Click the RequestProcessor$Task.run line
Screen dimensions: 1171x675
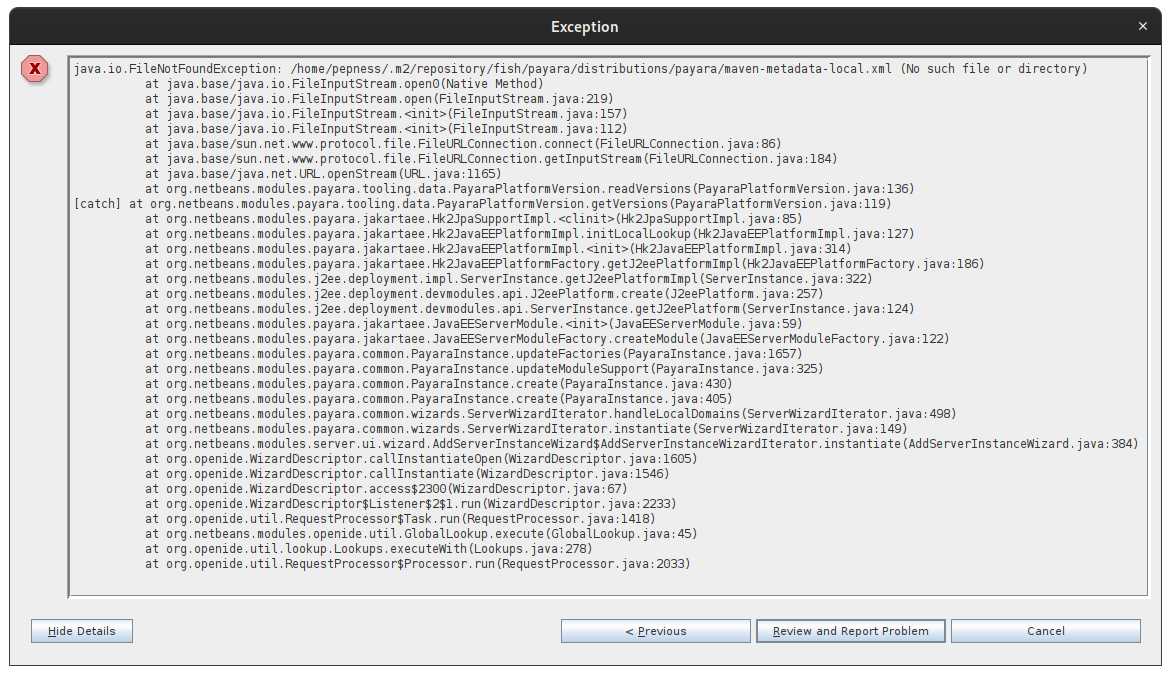point(400,518)
